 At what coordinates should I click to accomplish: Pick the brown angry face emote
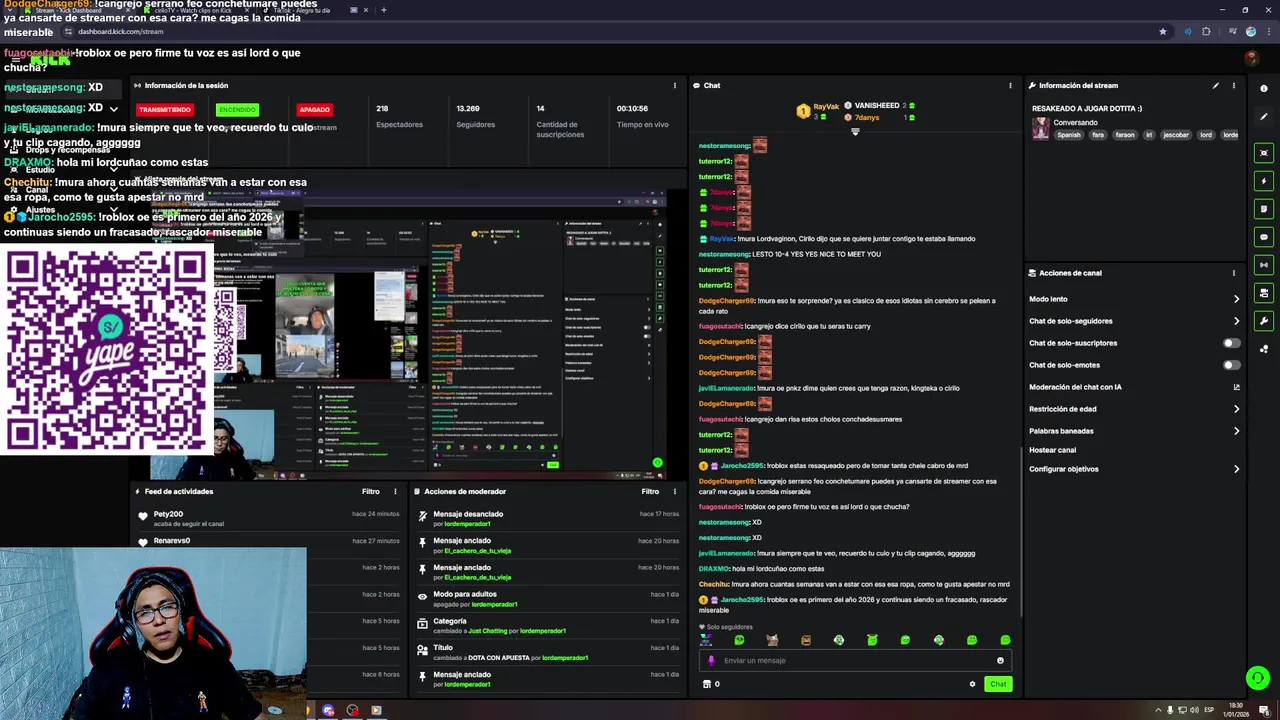click(806, 640)
